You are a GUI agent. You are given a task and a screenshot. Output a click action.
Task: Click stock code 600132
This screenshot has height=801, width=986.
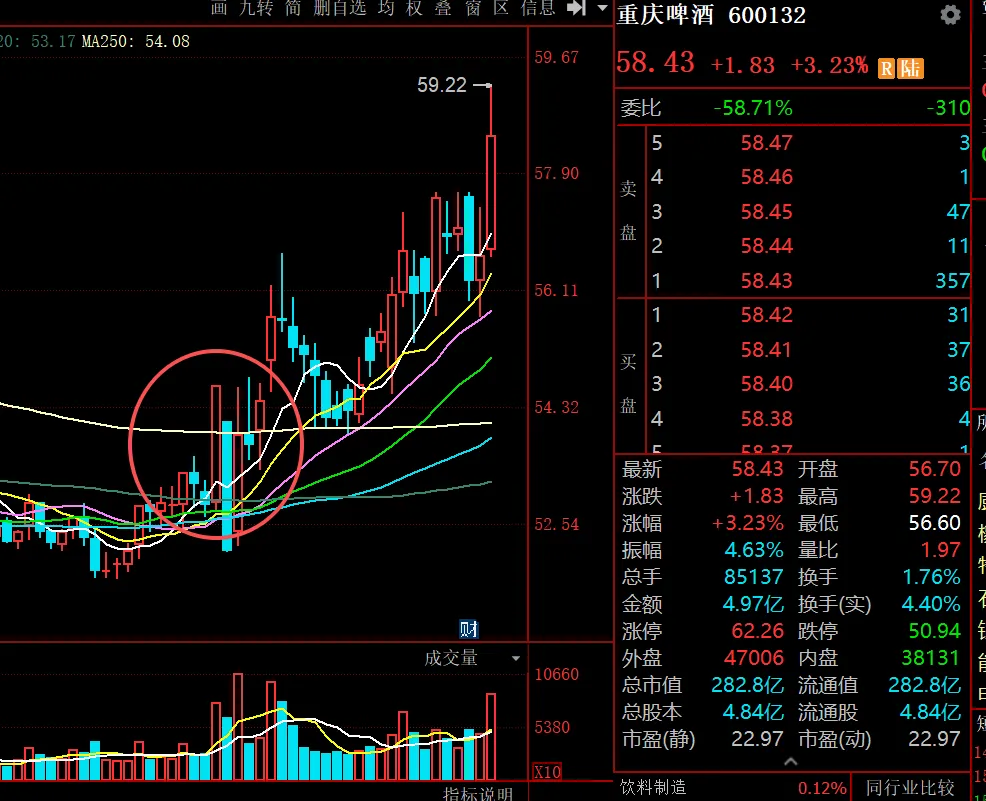(x=767, y=15)
